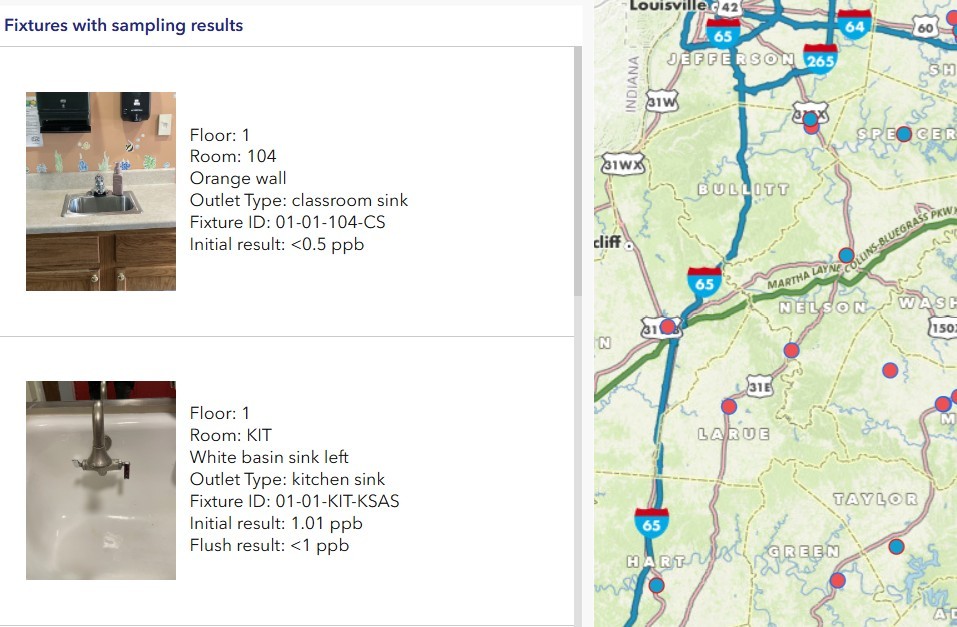
Task: Click the marker just below the Nelson label
Action: pyautogui.click(x=792, y=350)
